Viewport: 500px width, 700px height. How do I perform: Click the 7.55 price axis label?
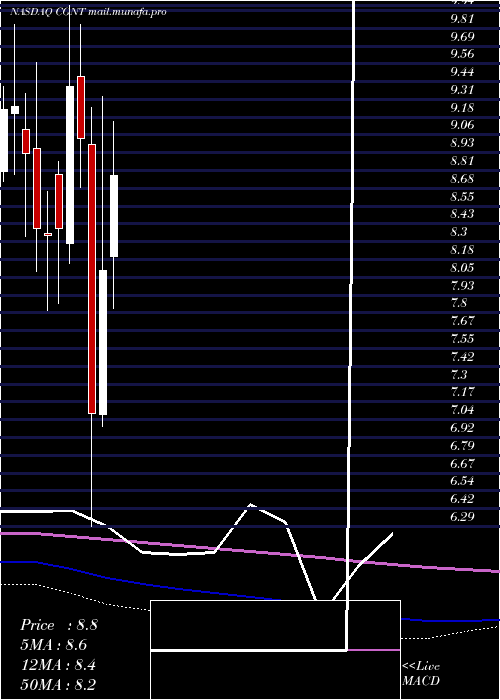click(x=462, y=338)
